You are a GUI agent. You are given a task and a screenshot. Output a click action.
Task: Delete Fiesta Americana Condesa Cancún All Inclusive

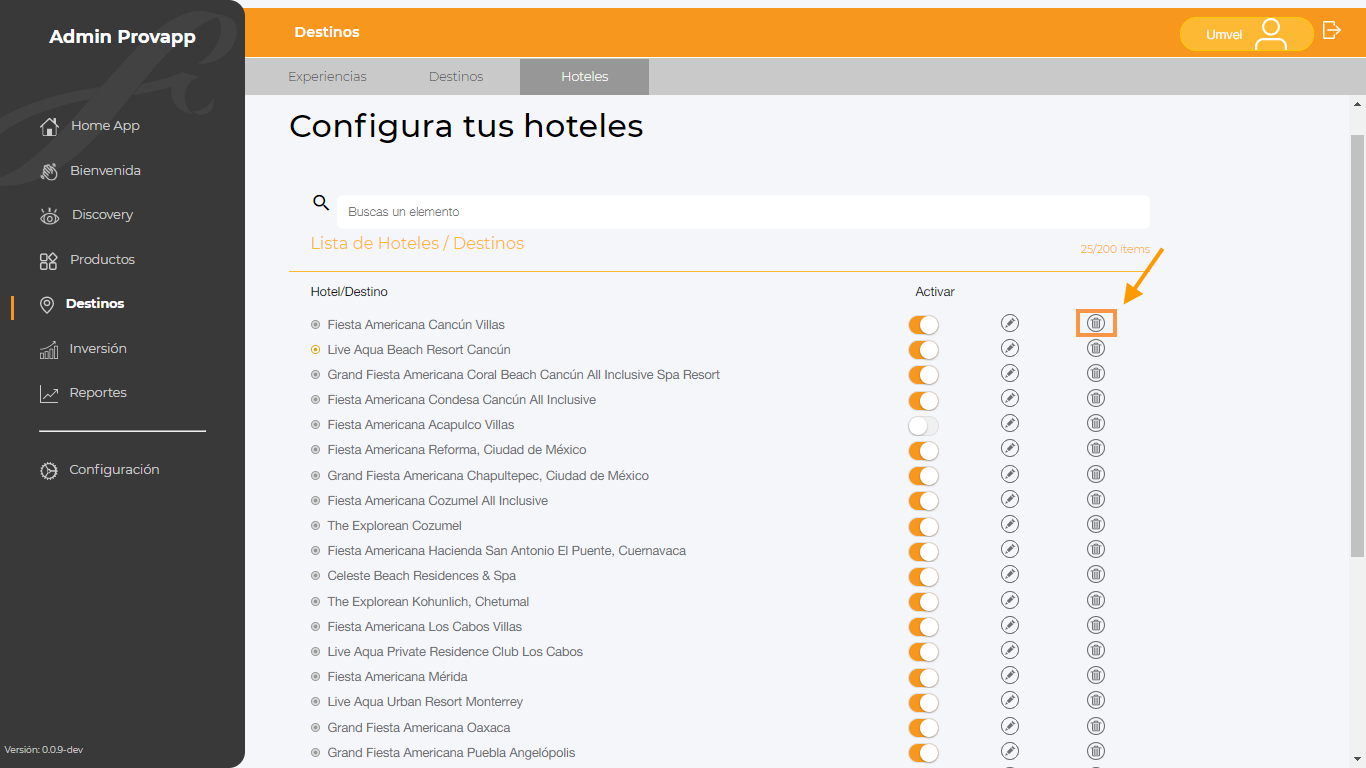(x=1096, y=398)
